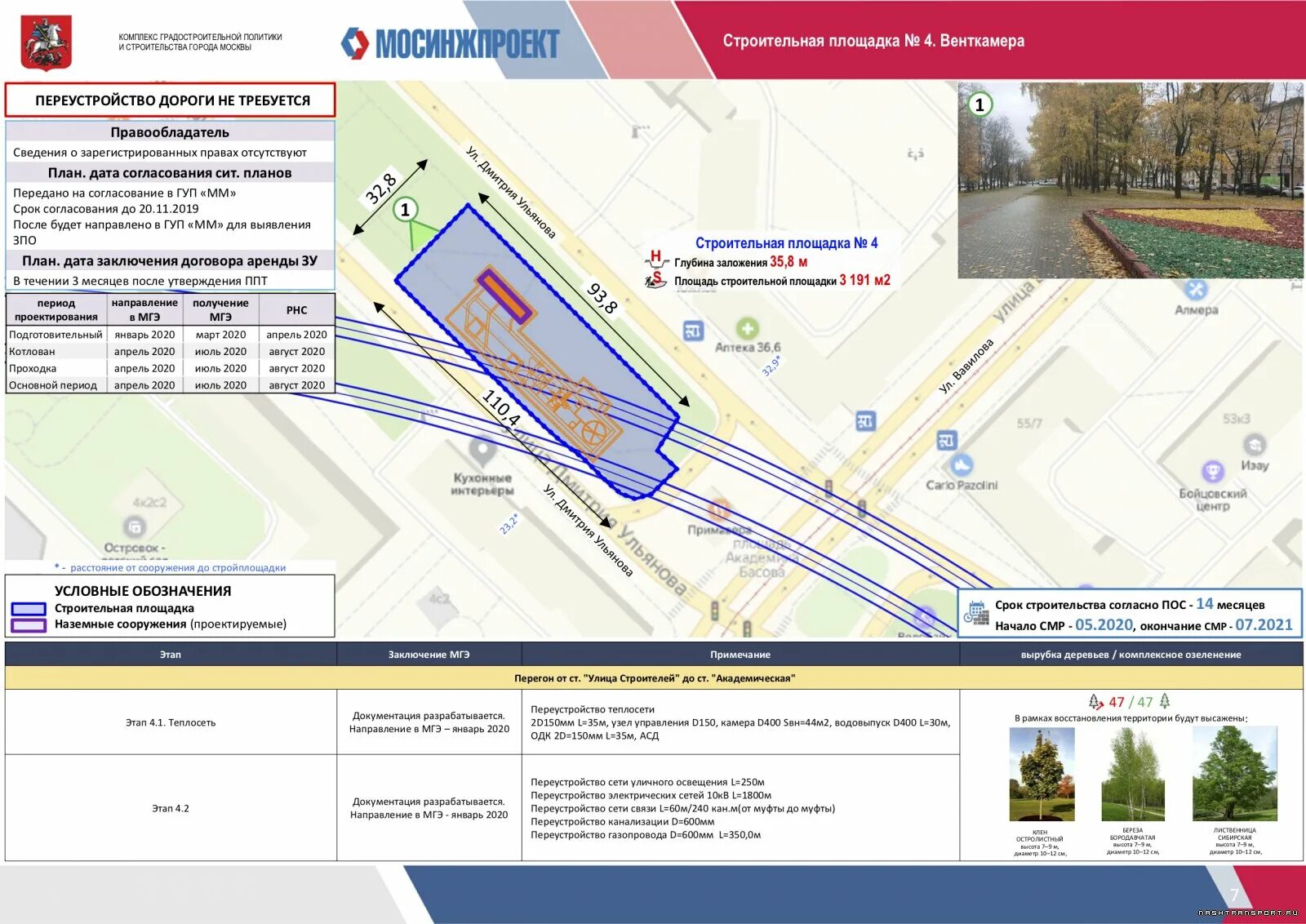
Task: Open the Берёза бородавчатая tree image
Action: click(1133, 774)
